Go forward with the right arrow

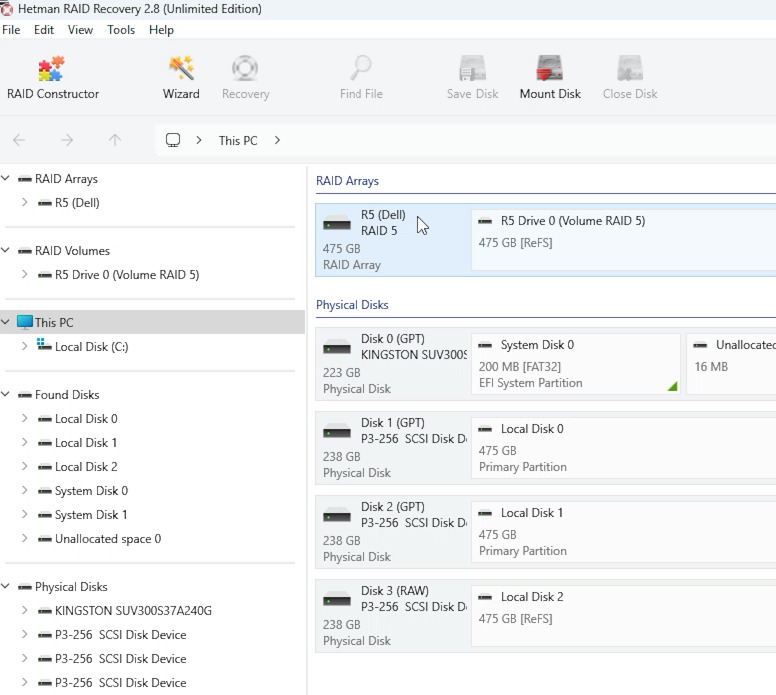pos(67,141)
